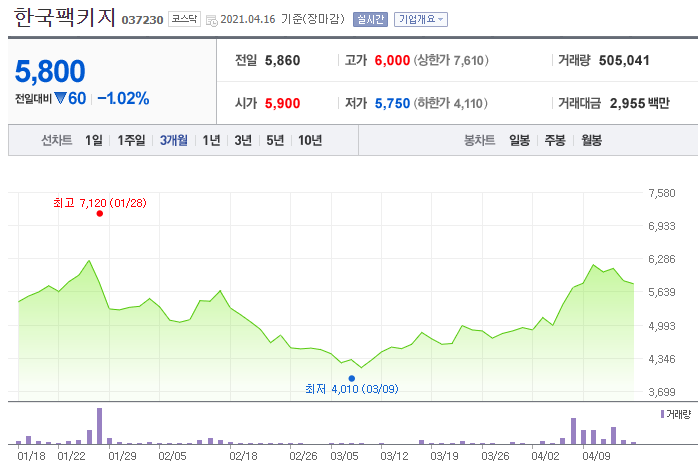This screenshot has height=474, width=698.
Task: Select the 1일 line chart tab
Action: coord(94,141)
